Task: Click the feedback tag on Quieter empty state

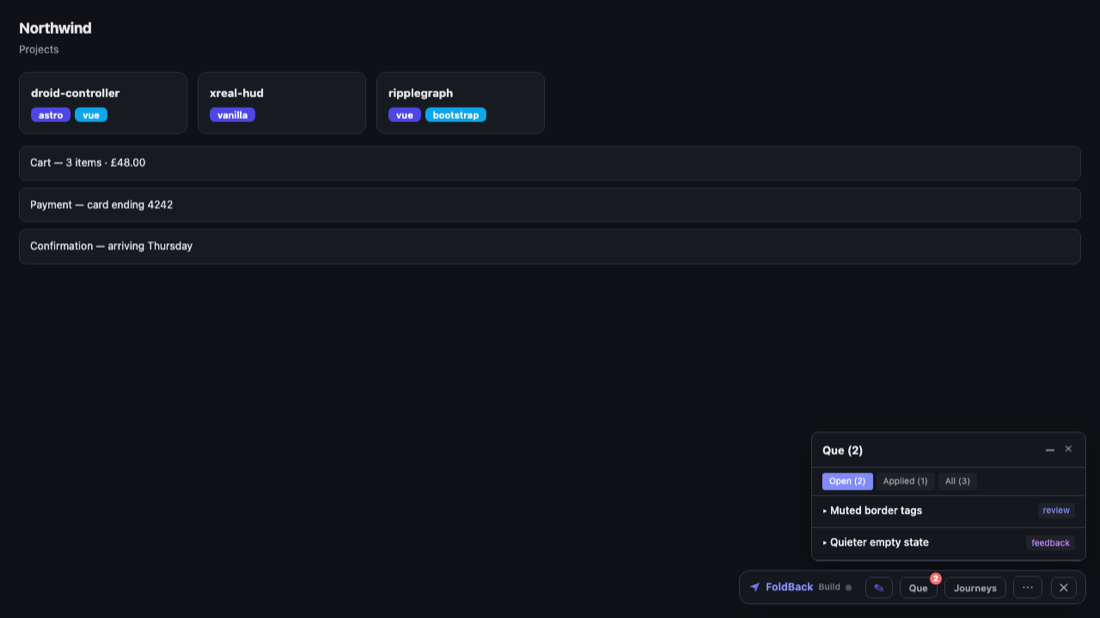Action: pos(1050,543)
